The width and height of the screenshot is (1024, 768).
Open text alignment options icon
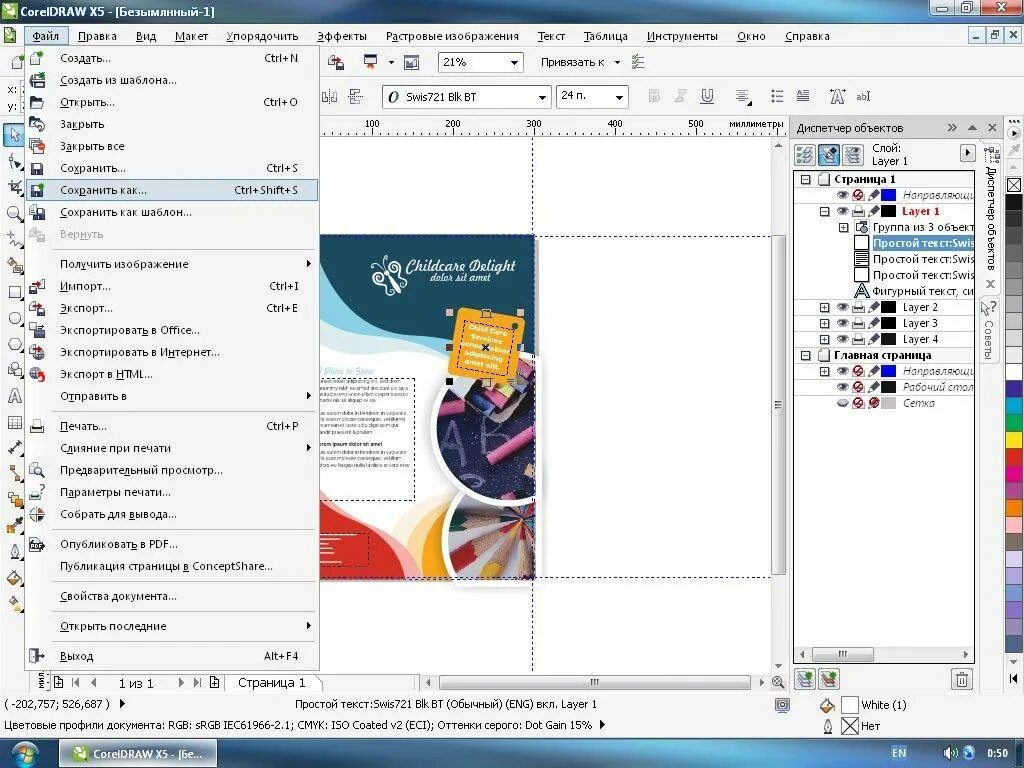743,97
